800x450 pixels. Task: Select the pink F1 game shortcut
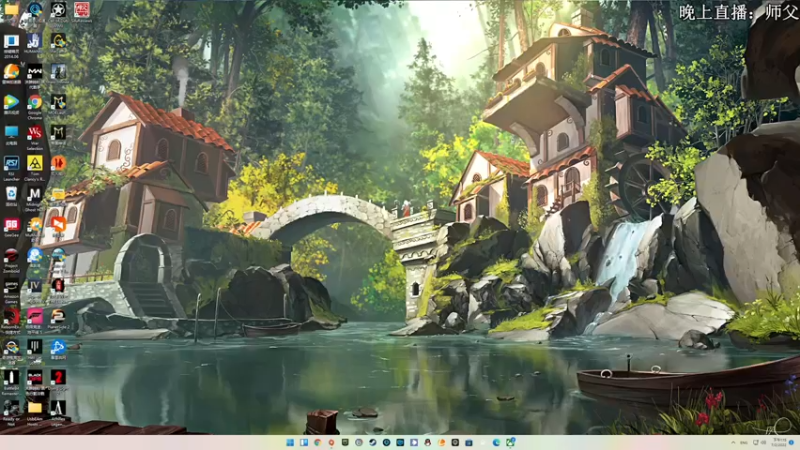click(35, 317)
